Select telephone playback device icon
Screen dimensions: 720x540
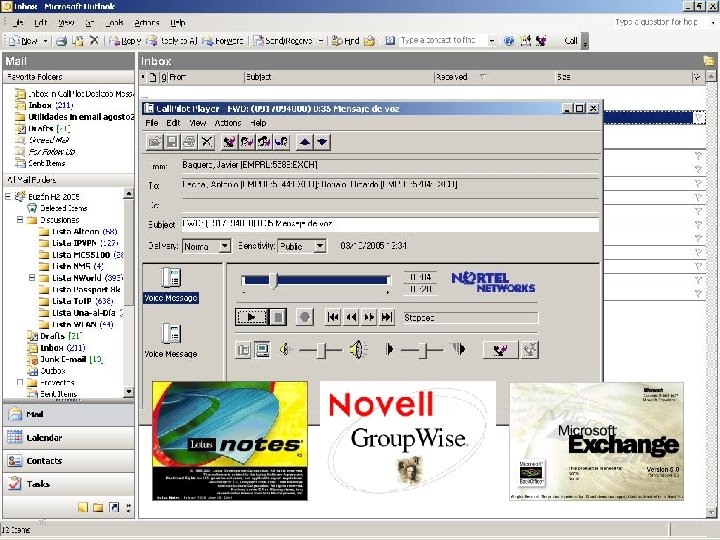(x=243, y=350)
